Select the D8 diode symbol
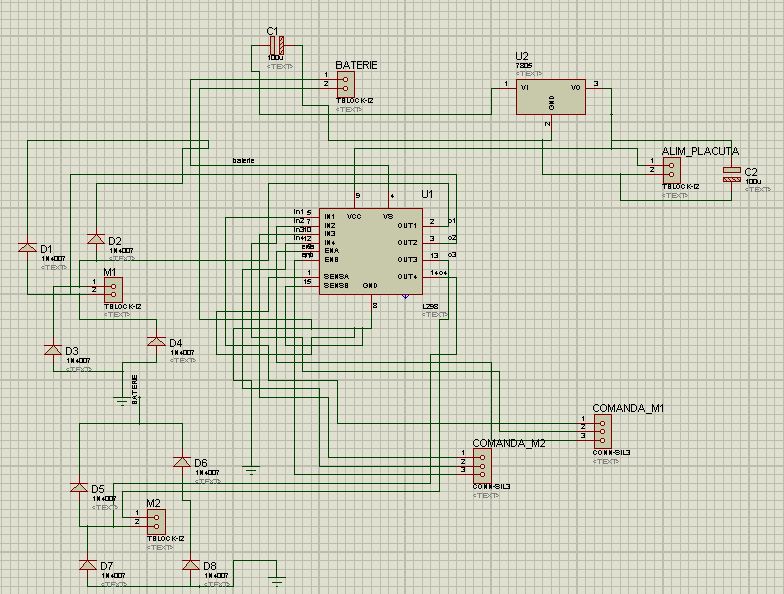Image resolution: width=784 pixels, height=594 pixels. coord(190,565)
